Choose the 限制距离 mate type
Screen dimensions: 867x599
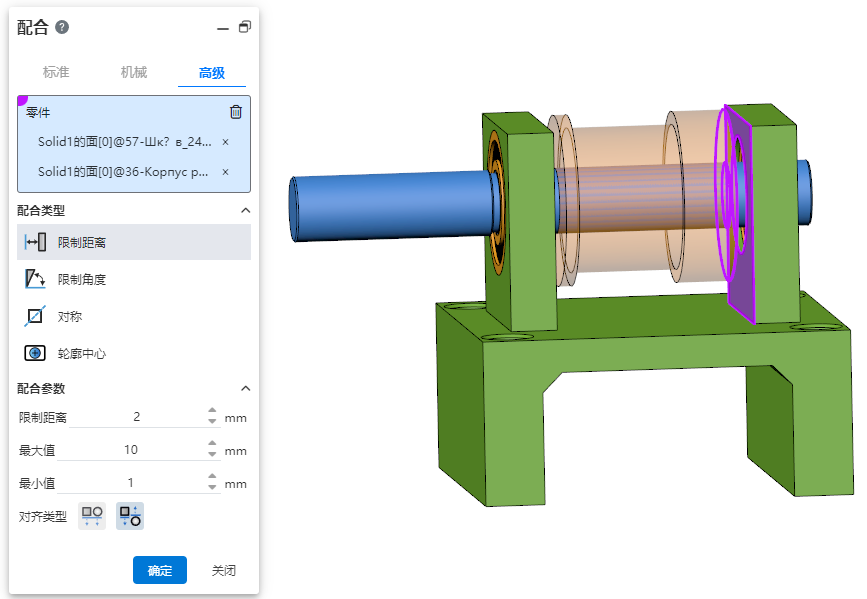pos(134,242)
